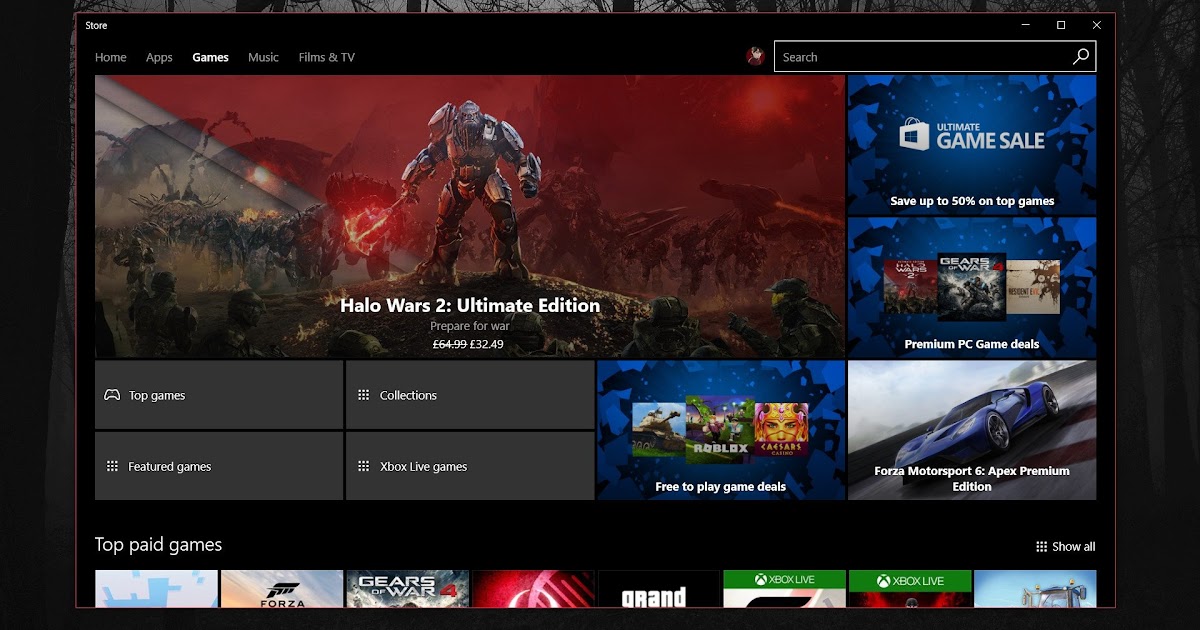Open the Films & TV tab
The image size is (1200, 630).
point(327,57)
